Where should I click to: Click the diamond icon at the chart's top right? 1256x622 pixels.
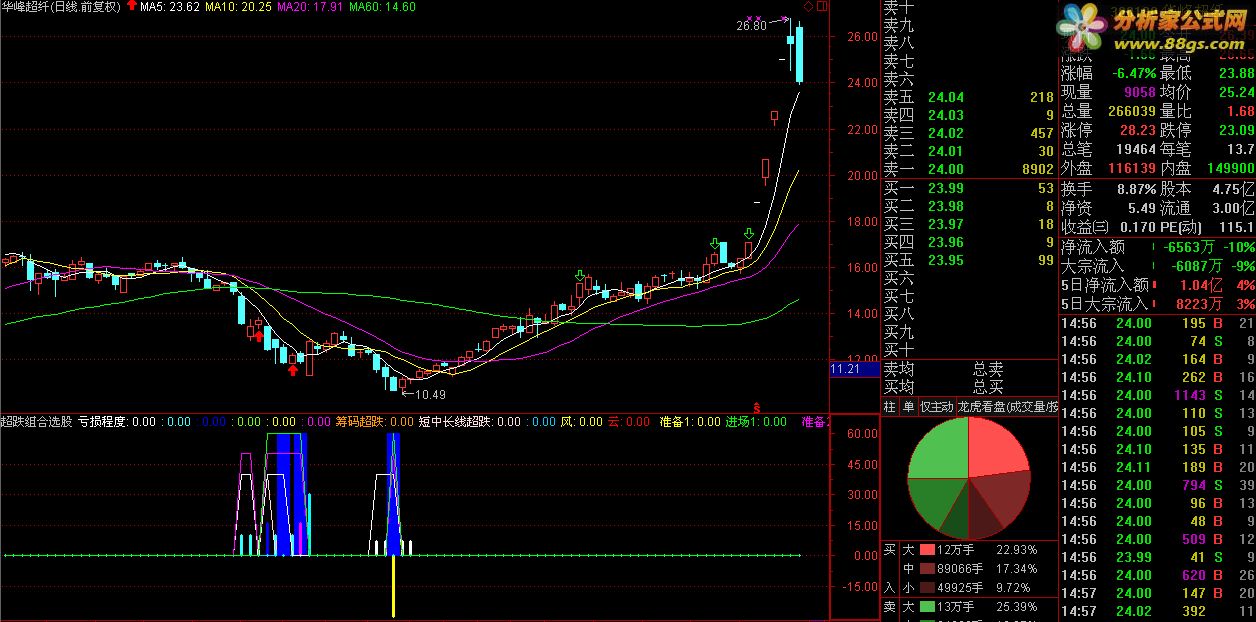808,6
